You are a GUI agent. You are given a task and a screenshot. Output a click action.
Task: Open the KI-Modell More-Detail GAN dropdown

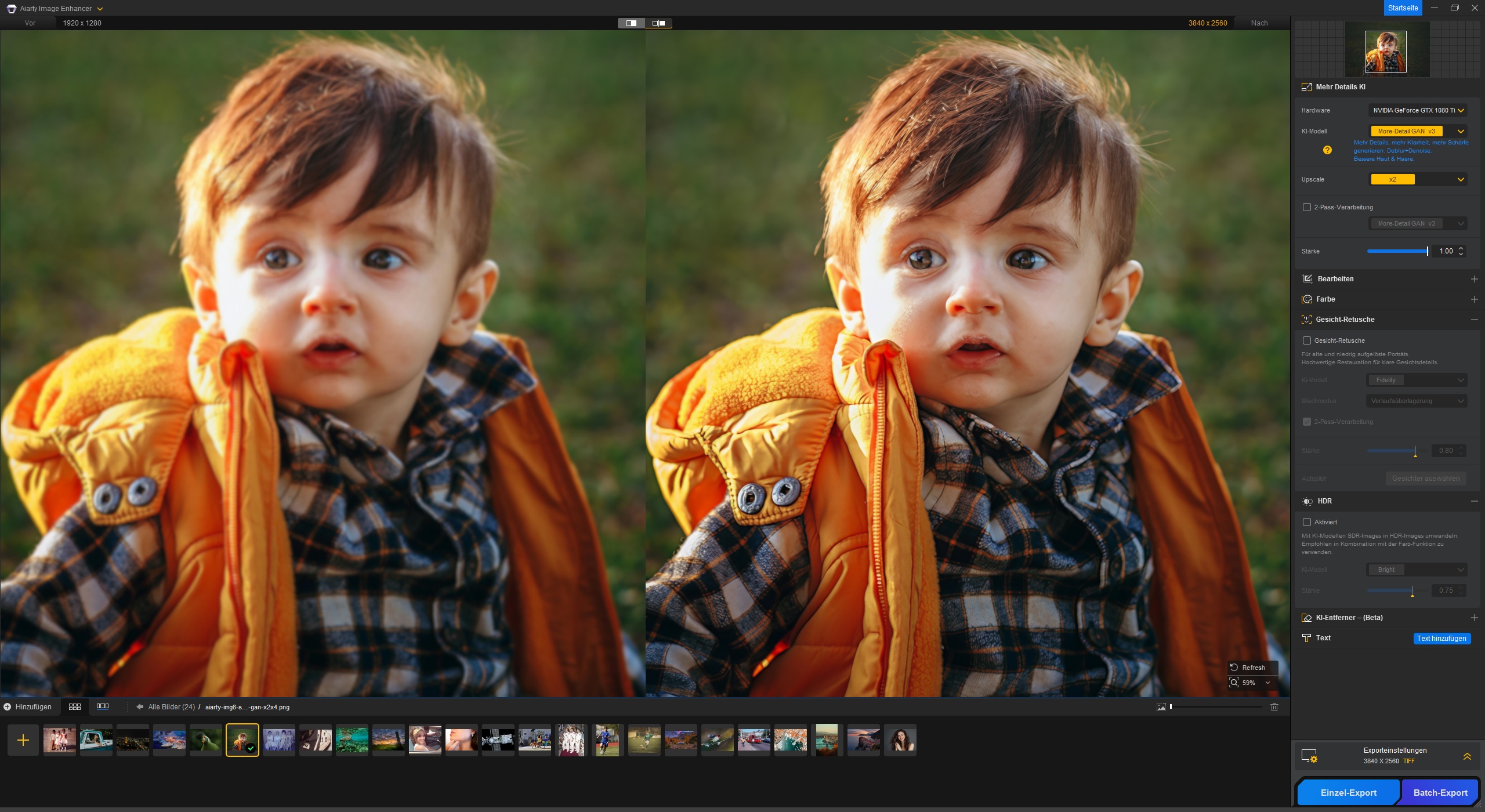[1418, 131]
